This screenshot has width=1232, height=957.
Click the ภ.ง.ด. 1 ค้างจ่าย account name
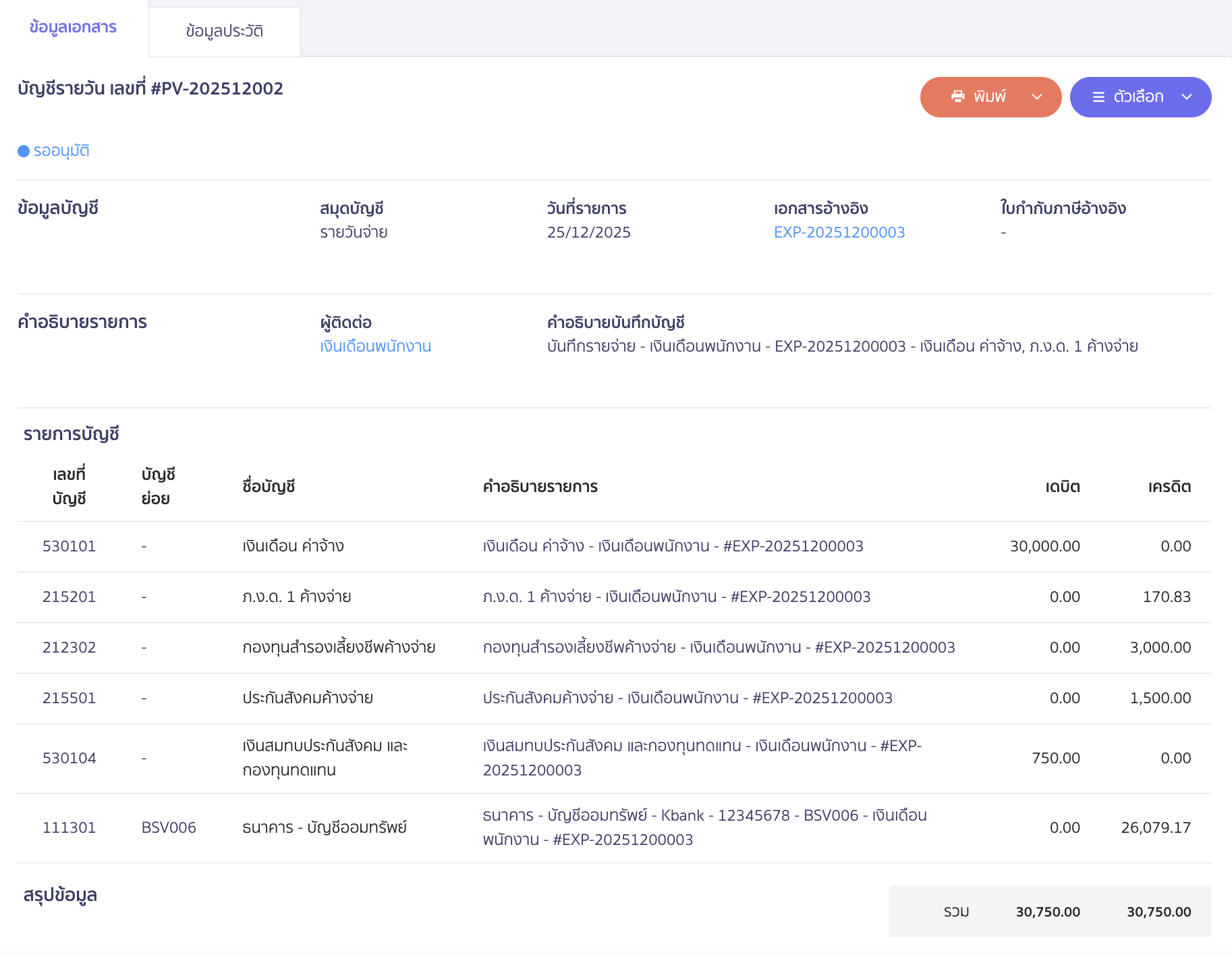[x=296, y=597]
